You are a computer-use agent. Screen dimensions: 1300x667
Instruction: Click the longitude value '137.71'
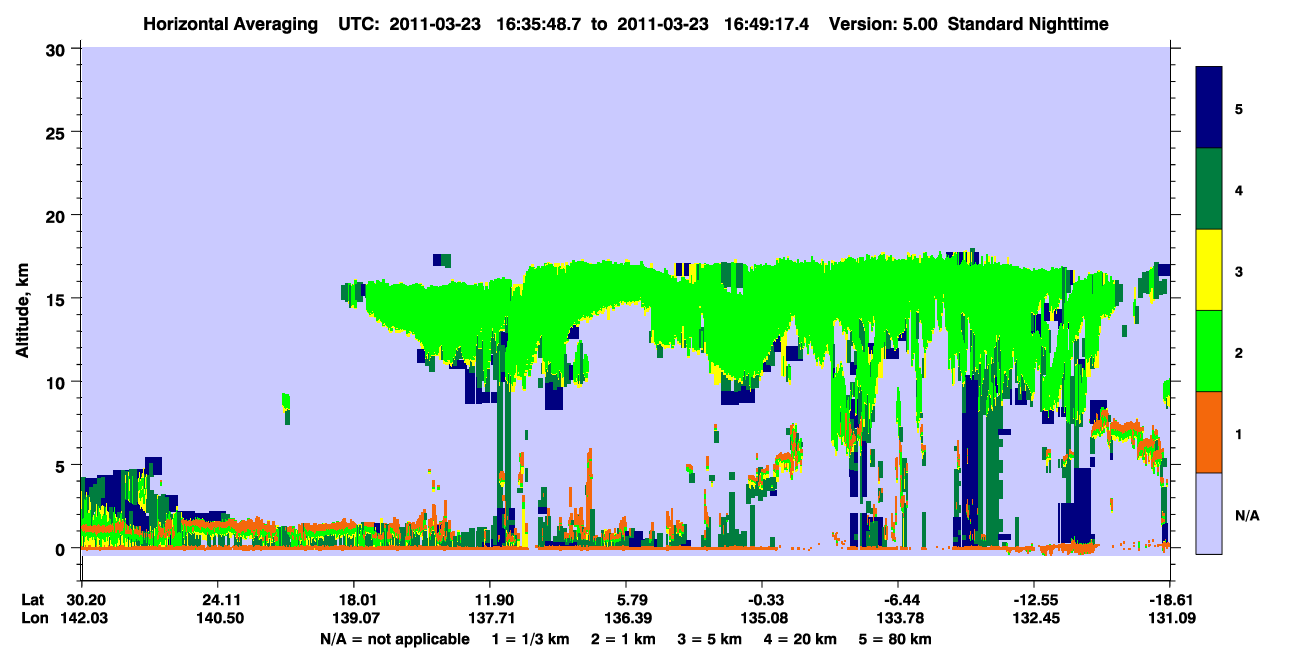coord(490,619)
